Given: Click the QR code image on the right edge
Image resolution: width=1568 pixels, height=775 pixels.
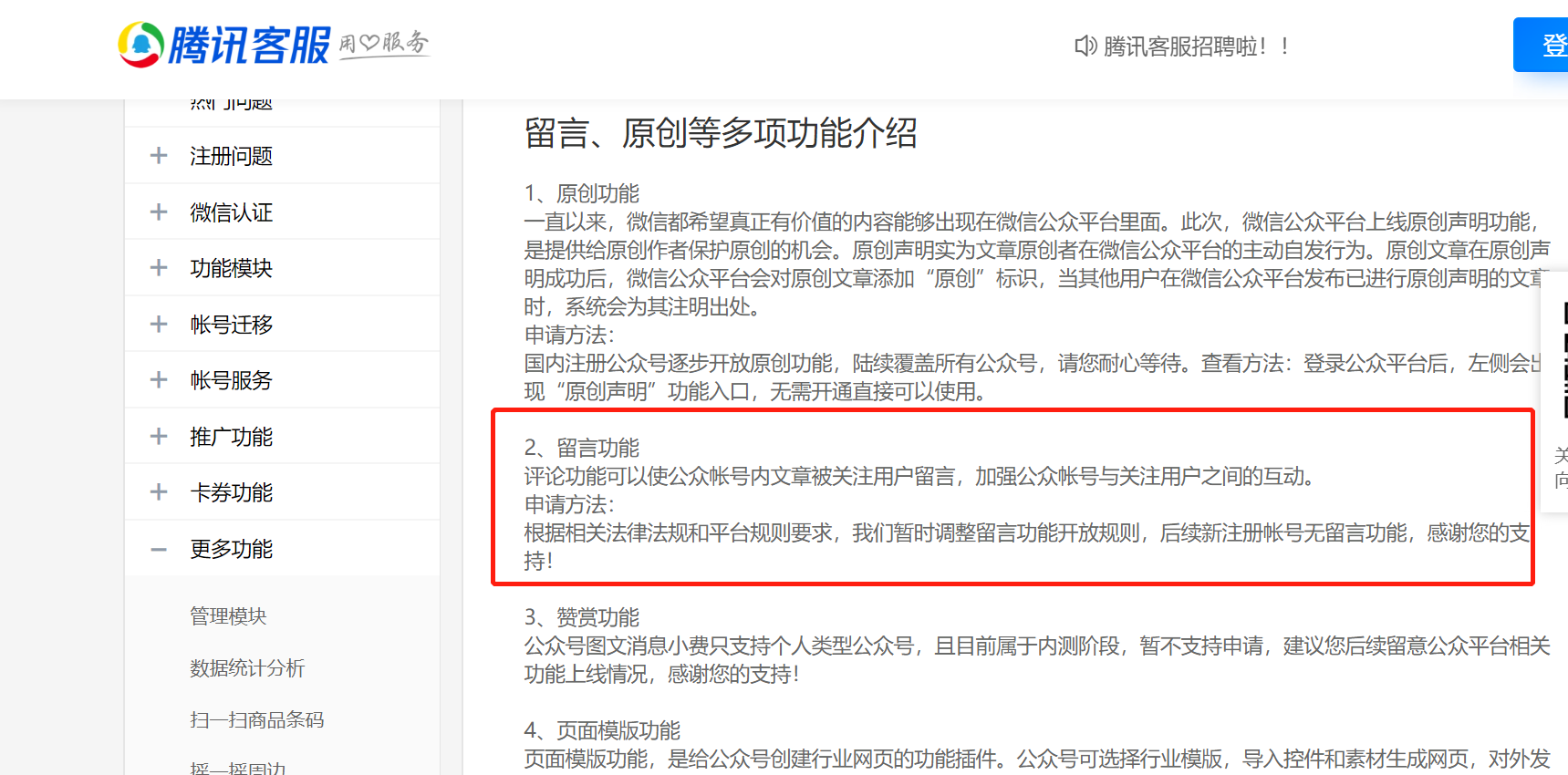Looking at the screenshot, I should point(1564,360).
